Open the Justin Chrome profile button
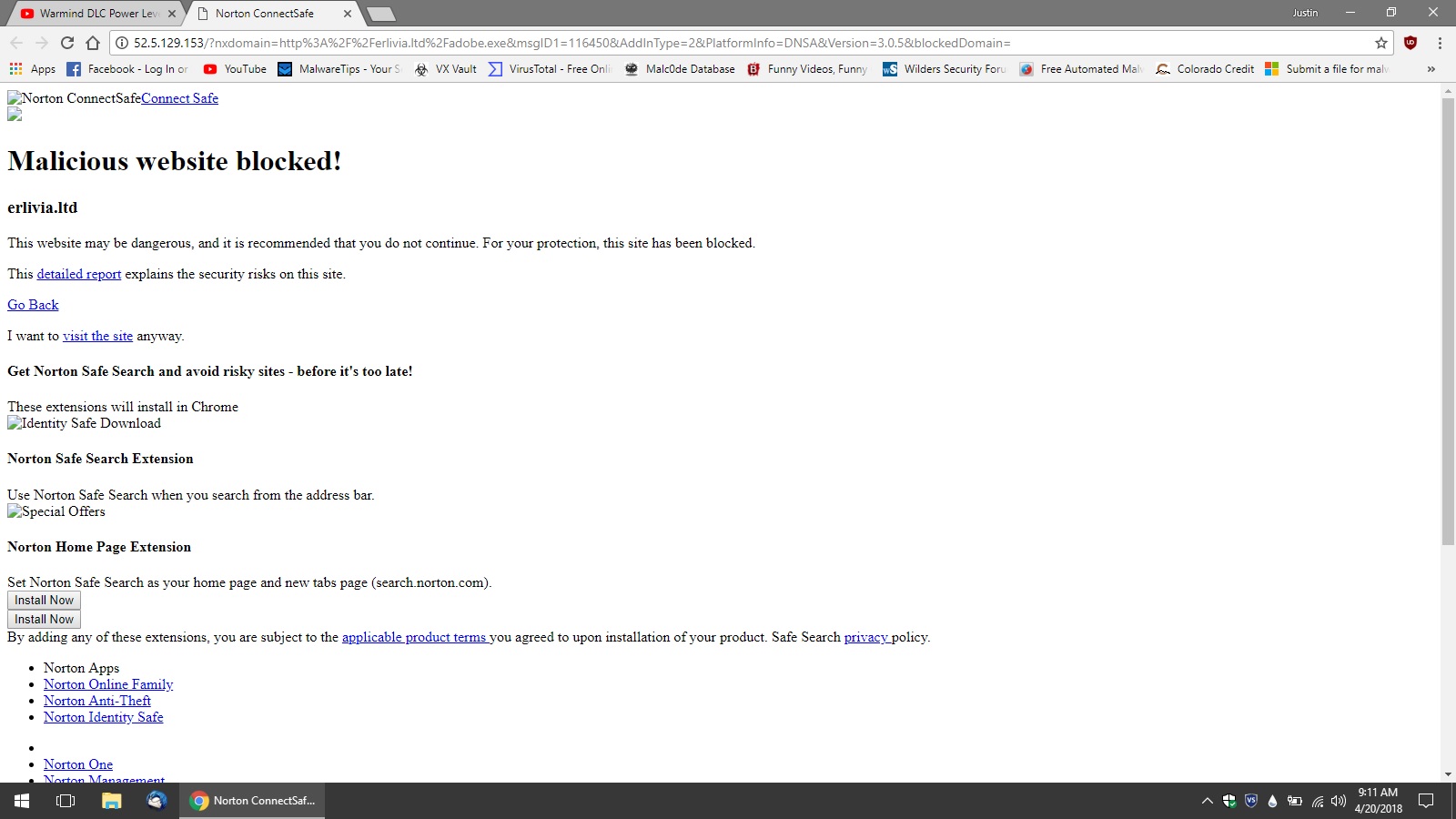Screen dimensions: 1456x819 coord(1305,13)
